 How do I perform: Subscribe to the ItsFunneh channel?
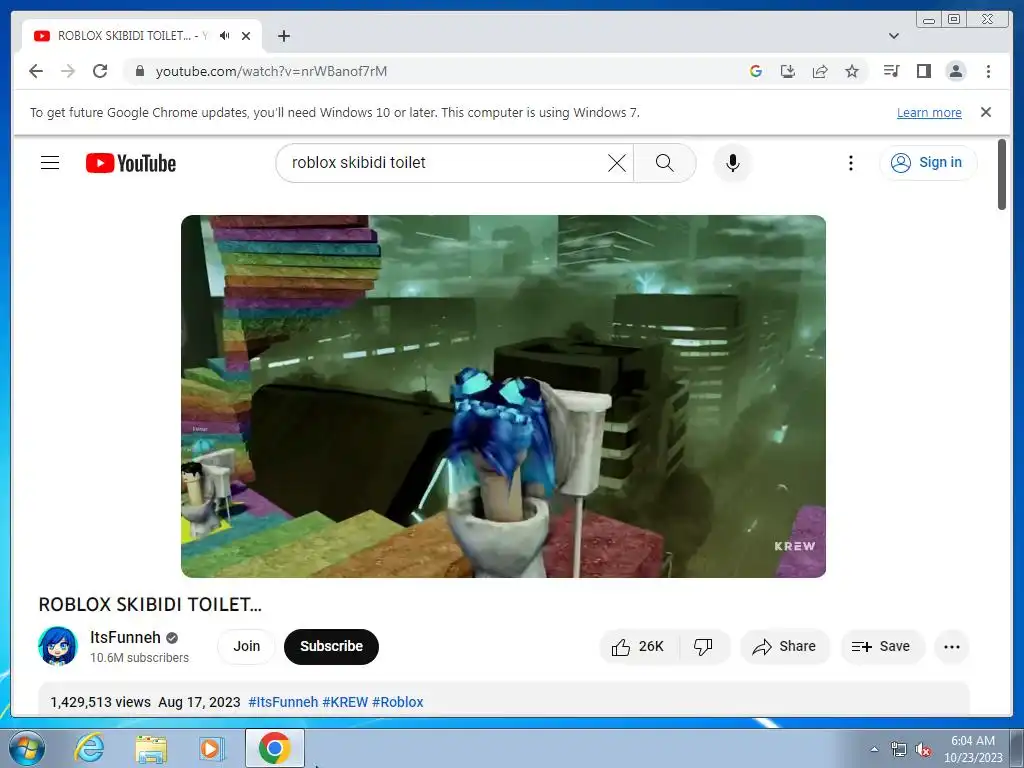coord(331,647)
